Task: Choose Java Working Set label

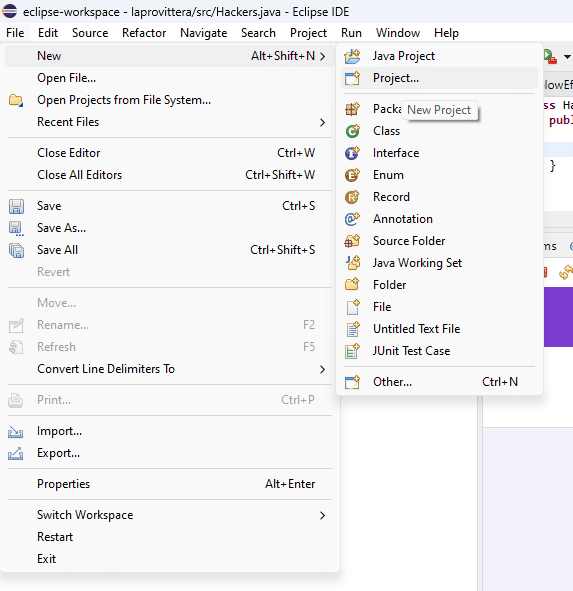Action: tap(417, 263)
